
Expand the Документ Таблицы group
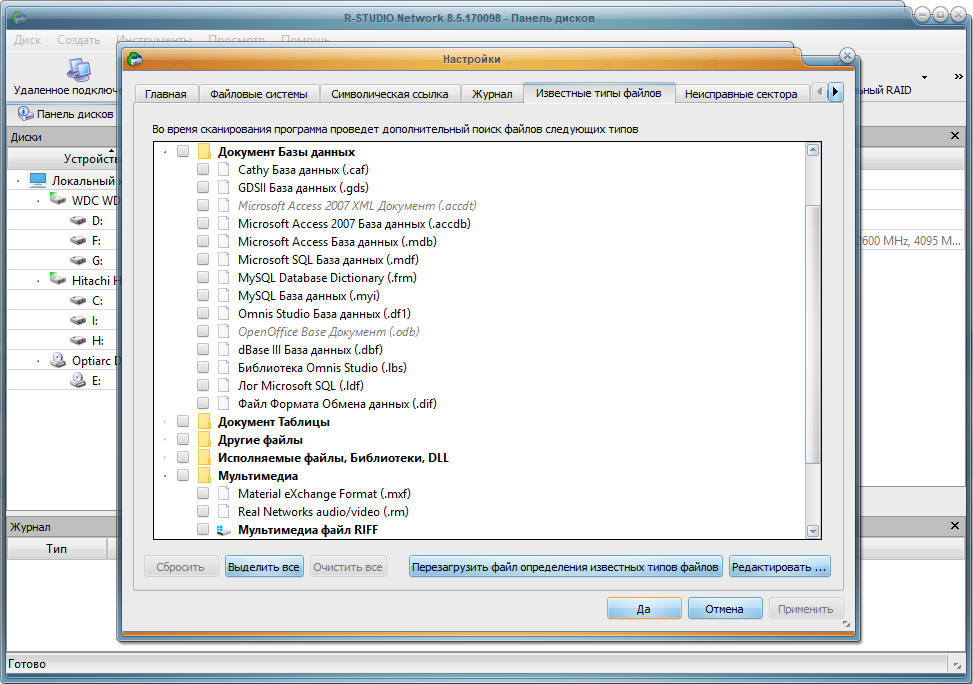(164, 422)
